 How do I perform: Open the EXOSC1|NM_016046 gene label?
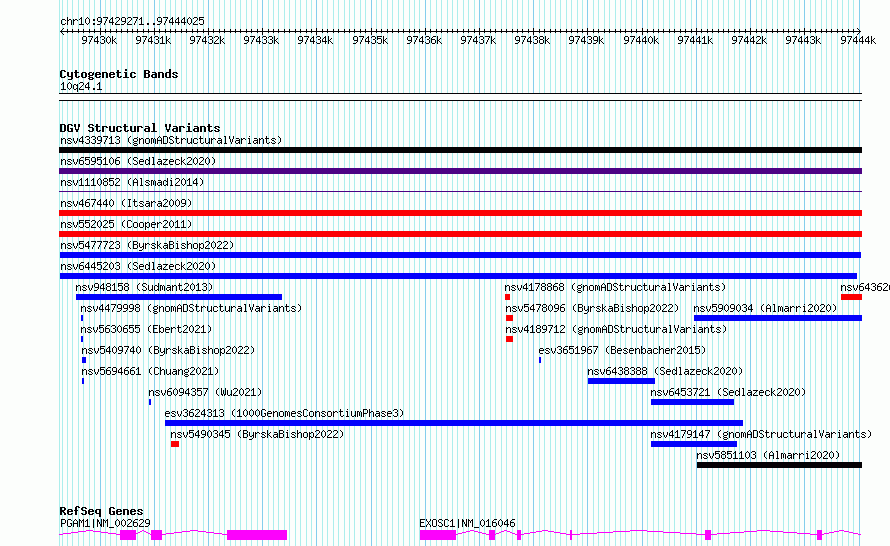tap(467, 523)
